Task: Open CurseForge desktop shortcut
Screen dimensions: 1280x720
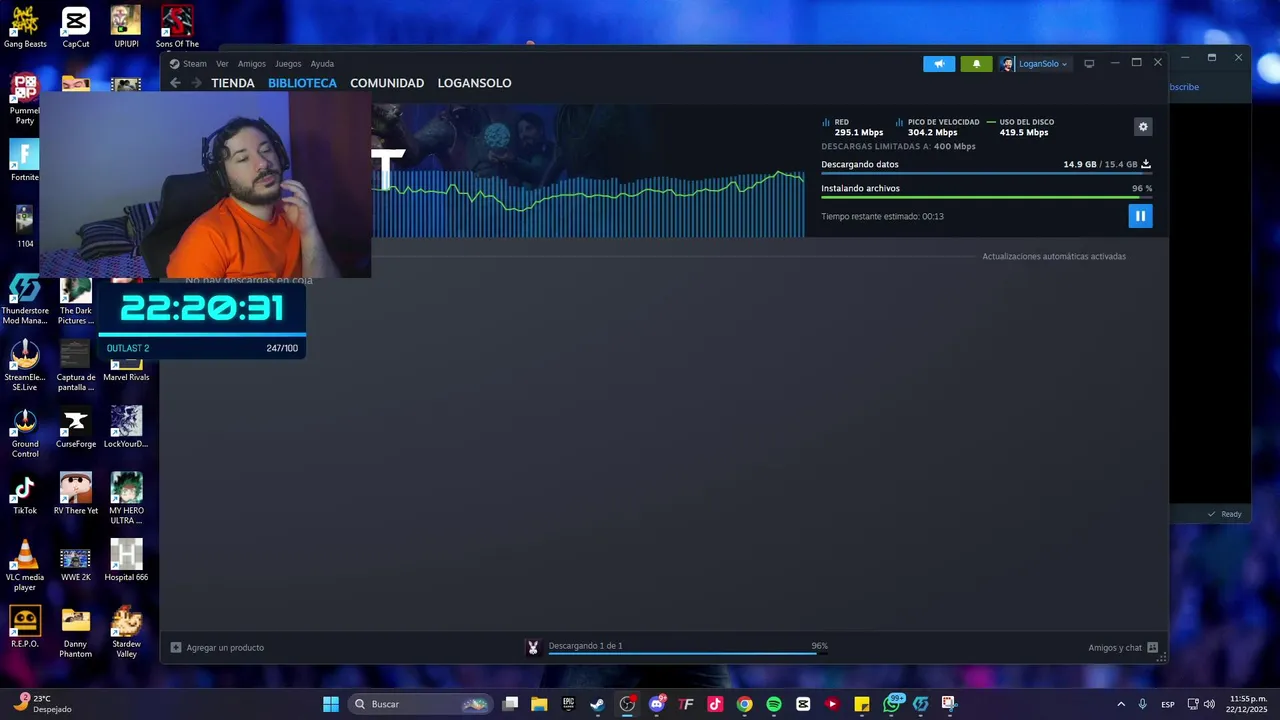Action: pos(76,427)
